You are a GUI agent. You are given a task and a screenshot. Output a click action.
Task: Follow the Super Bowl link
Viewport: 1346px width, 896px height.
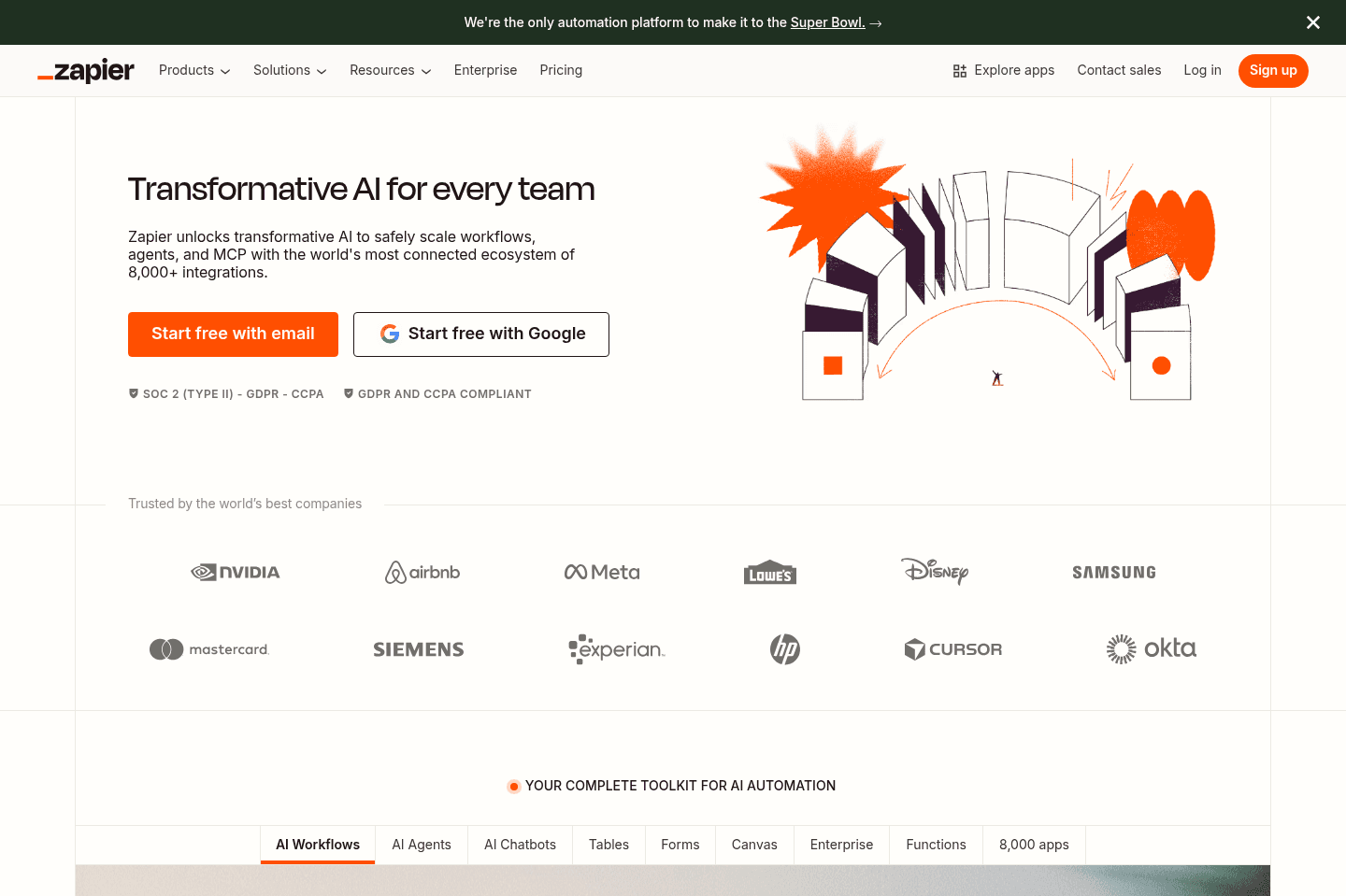[828, 22]
